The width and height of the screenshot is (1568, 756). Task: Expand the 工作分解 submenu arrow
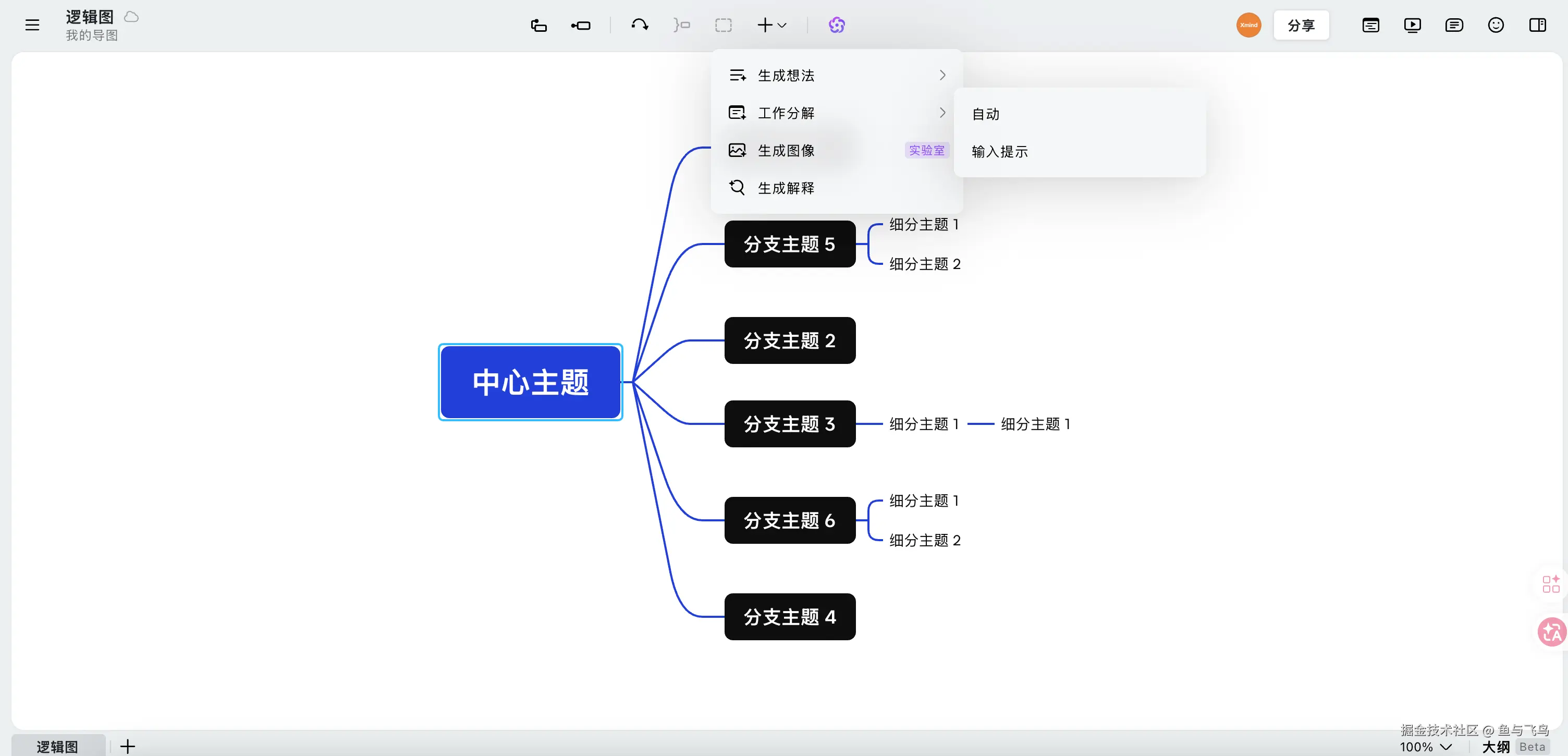942,113
